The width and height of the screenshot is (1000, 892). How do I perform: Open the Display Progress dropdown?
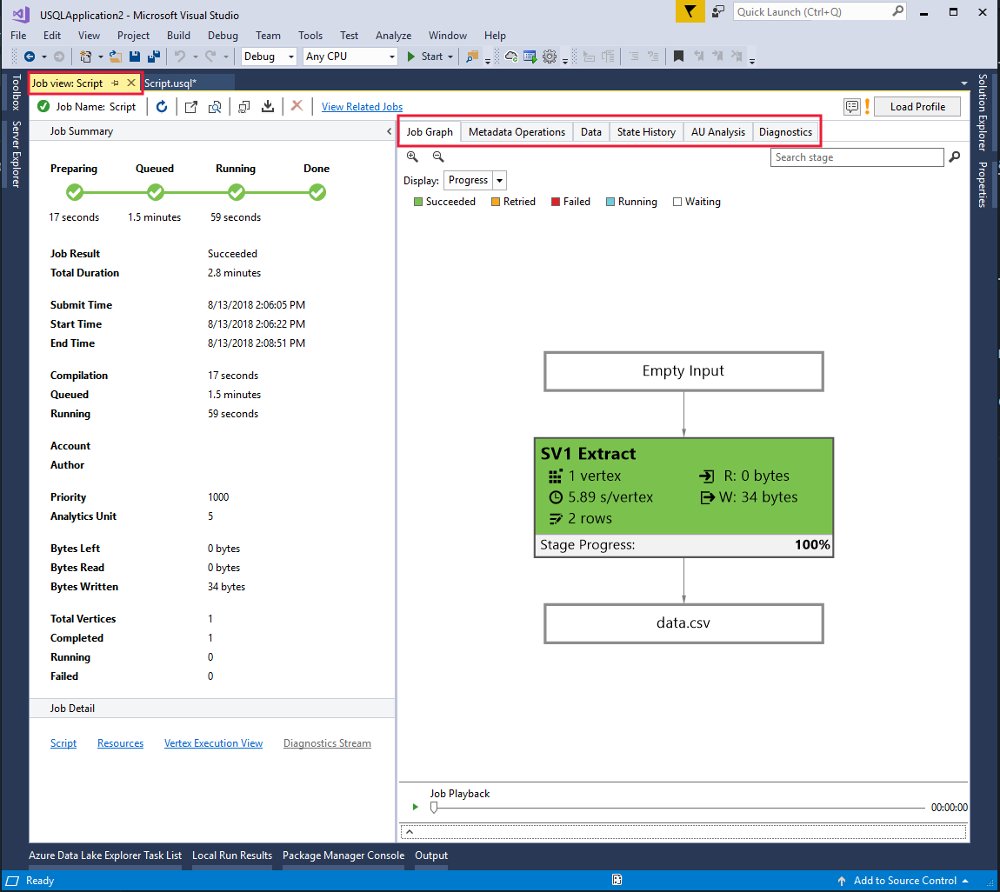coord(496,180)
